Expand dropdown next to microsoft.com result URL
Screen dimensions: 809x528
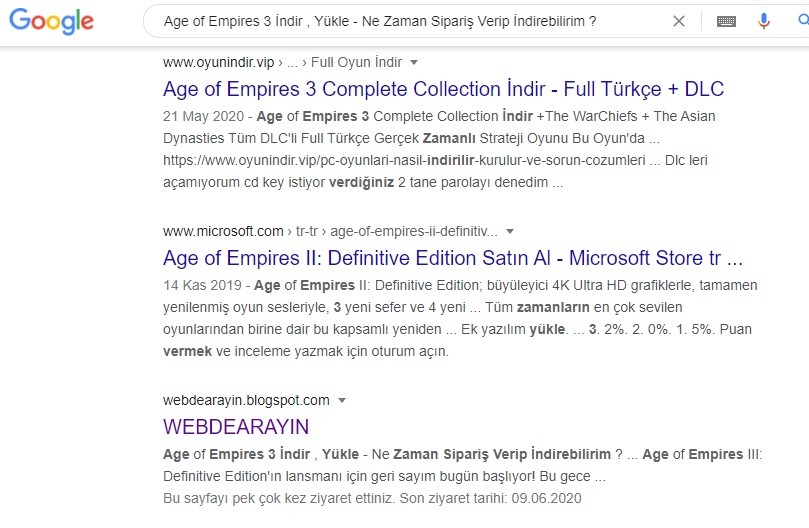(510, 231)
